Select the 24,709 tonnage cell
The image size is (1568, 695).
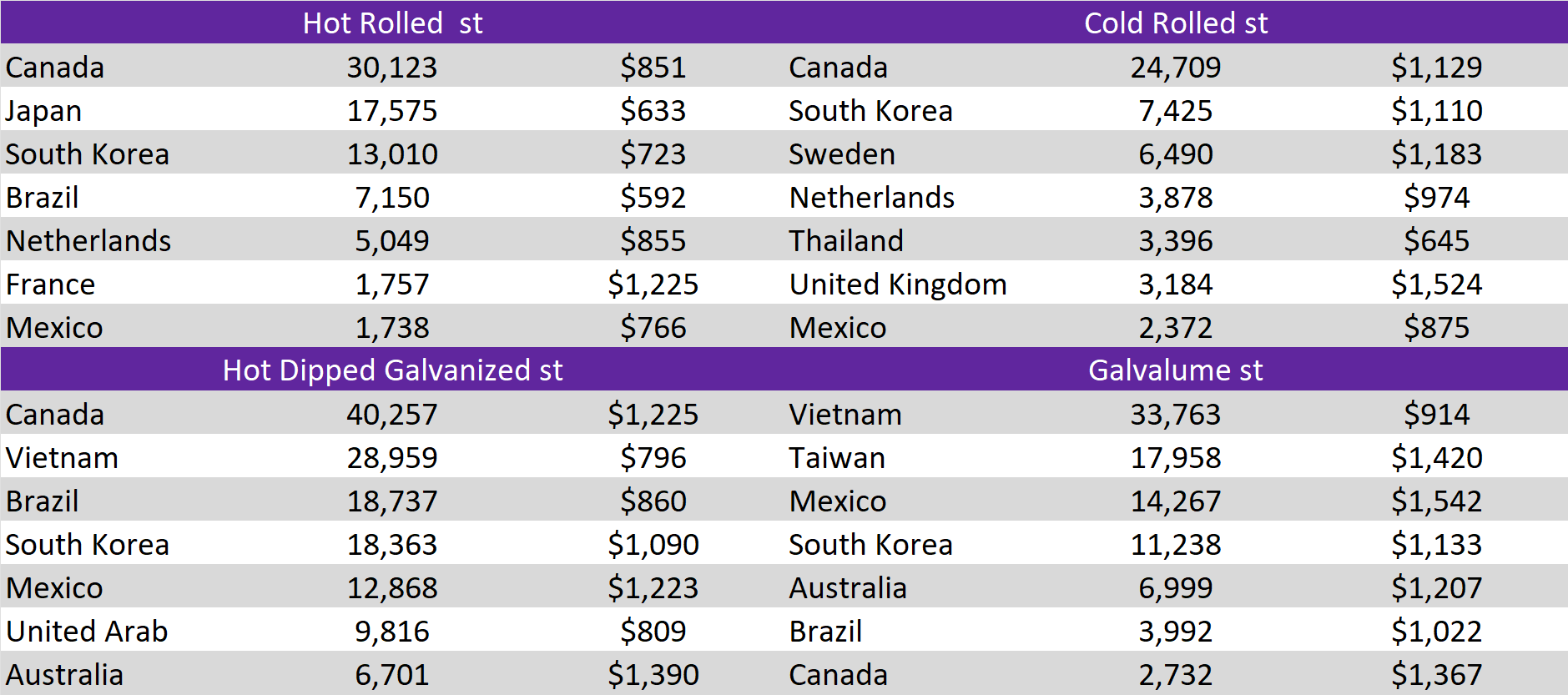click(1175, 68)
